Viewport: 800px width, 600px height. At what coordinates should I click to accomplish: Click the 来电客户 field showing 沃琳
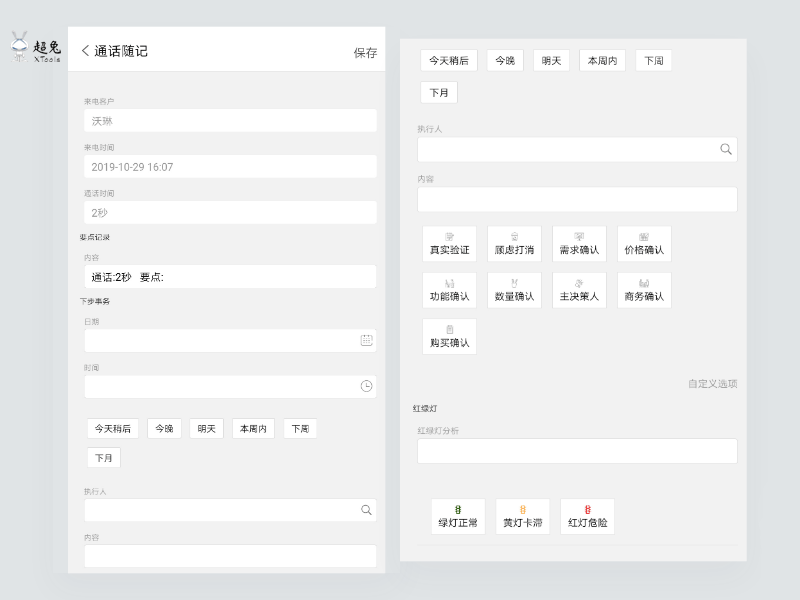(230, 121)
